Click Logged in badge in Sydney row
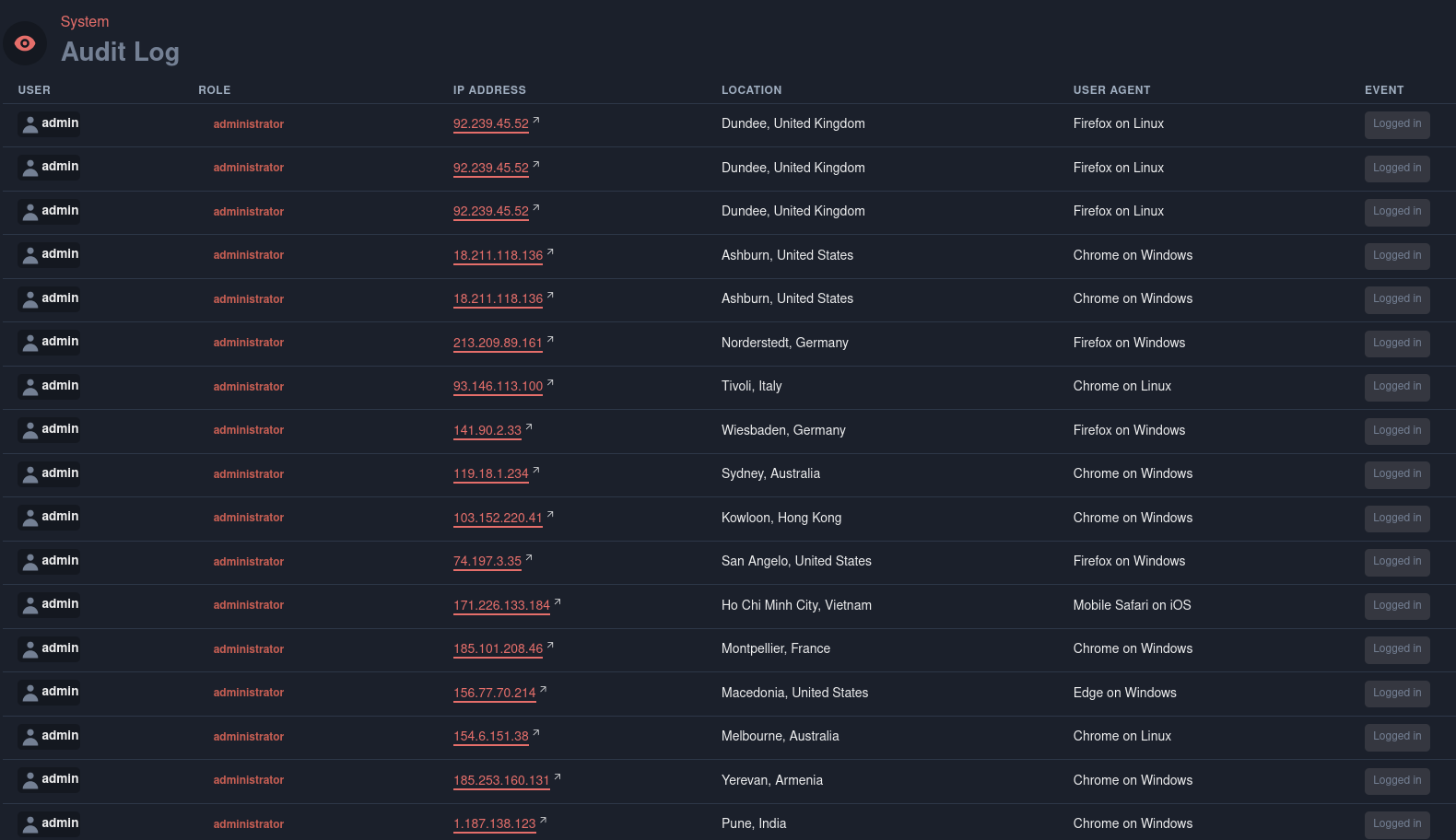 point(1397,474)
